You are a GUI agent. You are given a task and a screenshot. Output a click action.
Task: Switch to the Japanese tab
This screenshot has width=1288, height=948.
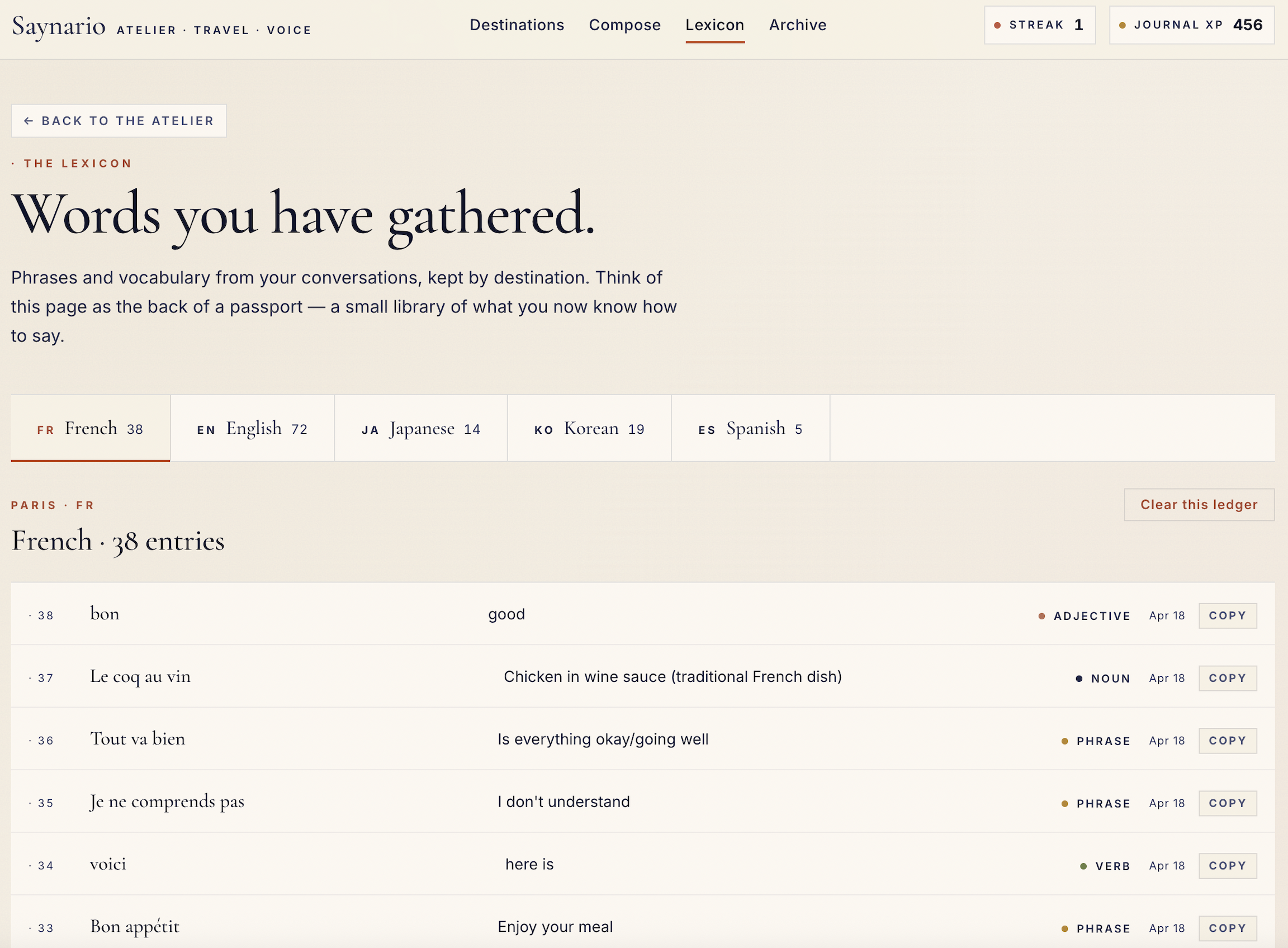click(420, 429)
